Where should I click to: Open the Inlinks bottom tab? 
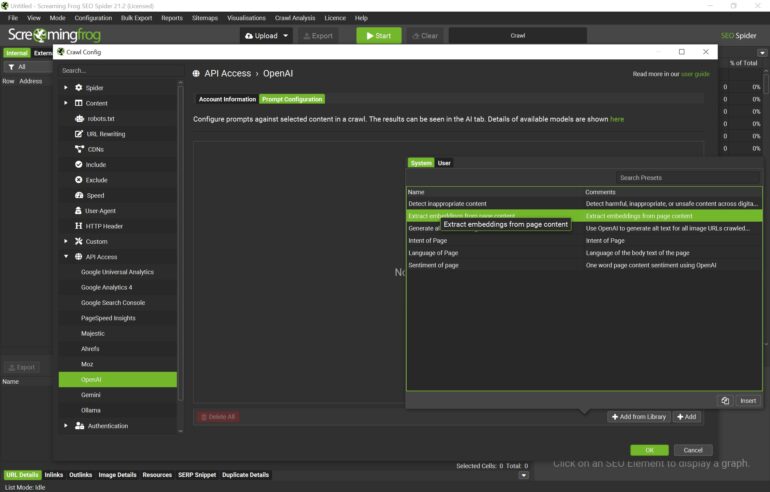54,475
